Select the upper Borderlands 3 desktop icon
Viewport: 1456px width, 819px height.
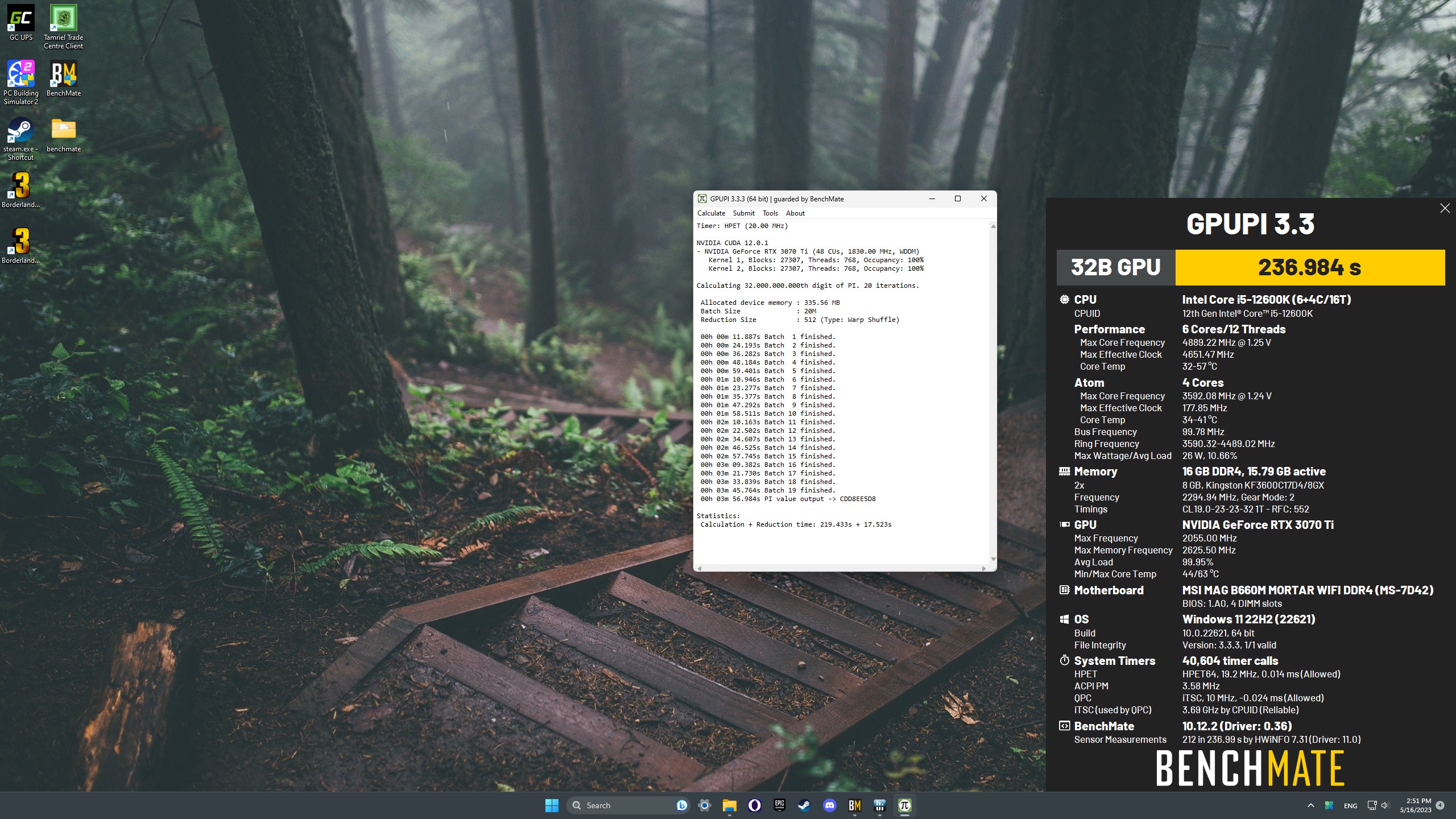[x=21, y=190]
